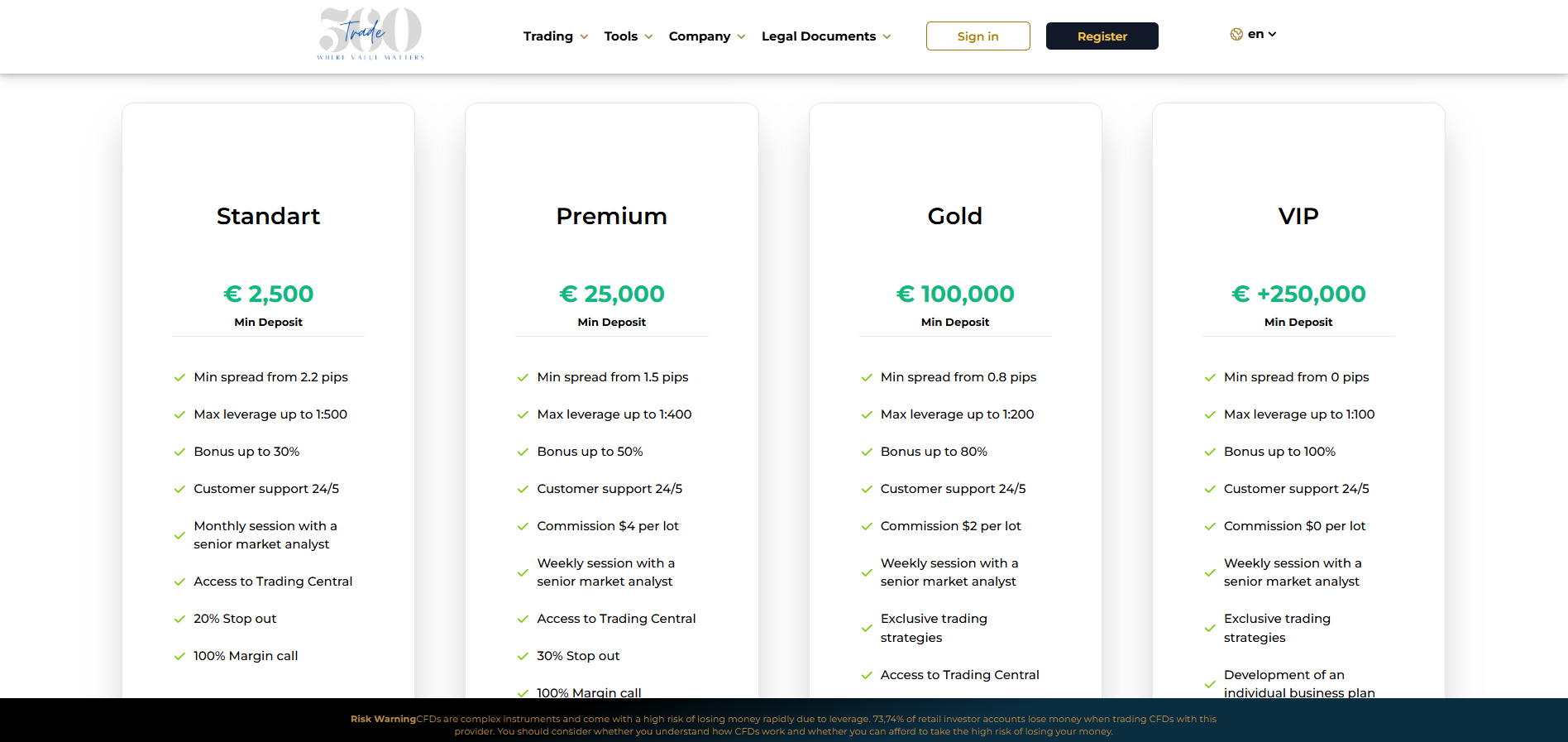Click checkmark beside Premium Access to Trading Central
Screen dimensions: 1568x742
point(523,620)
